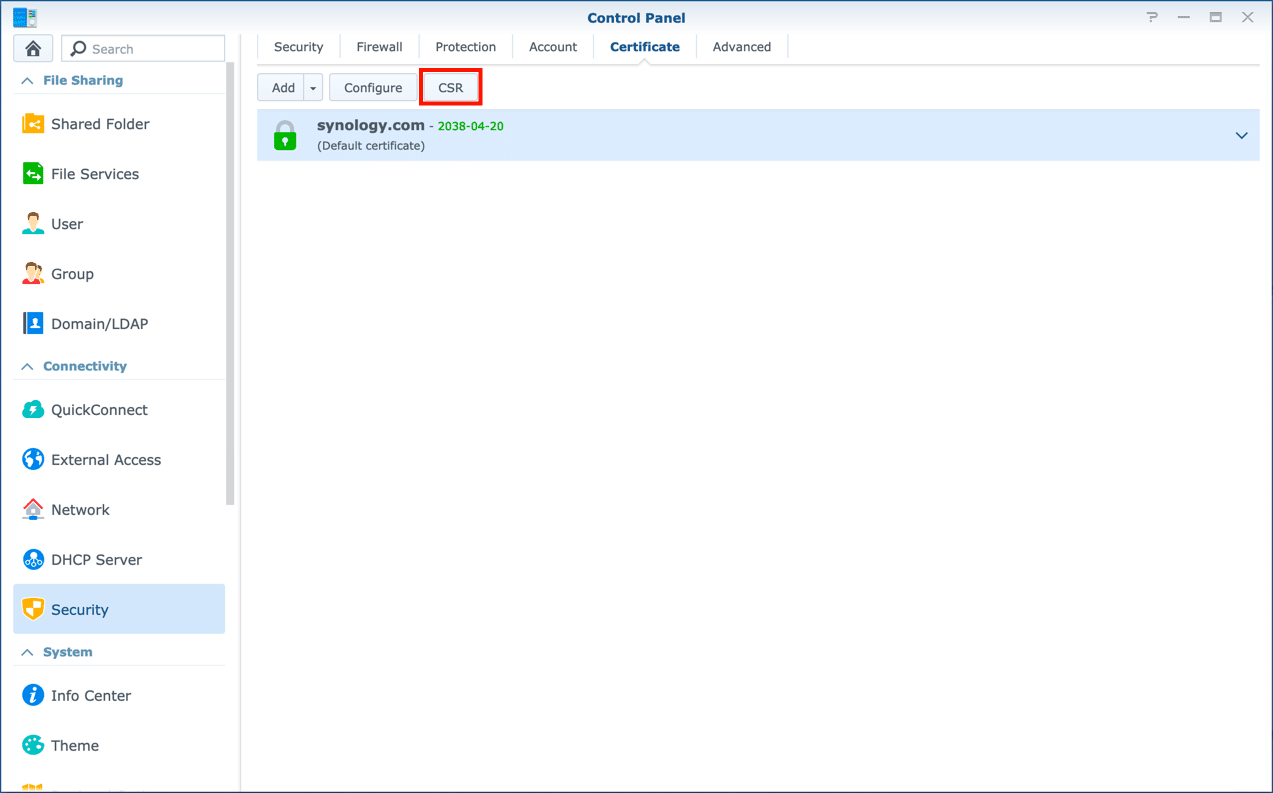Click the Configure button

point(373,88)
